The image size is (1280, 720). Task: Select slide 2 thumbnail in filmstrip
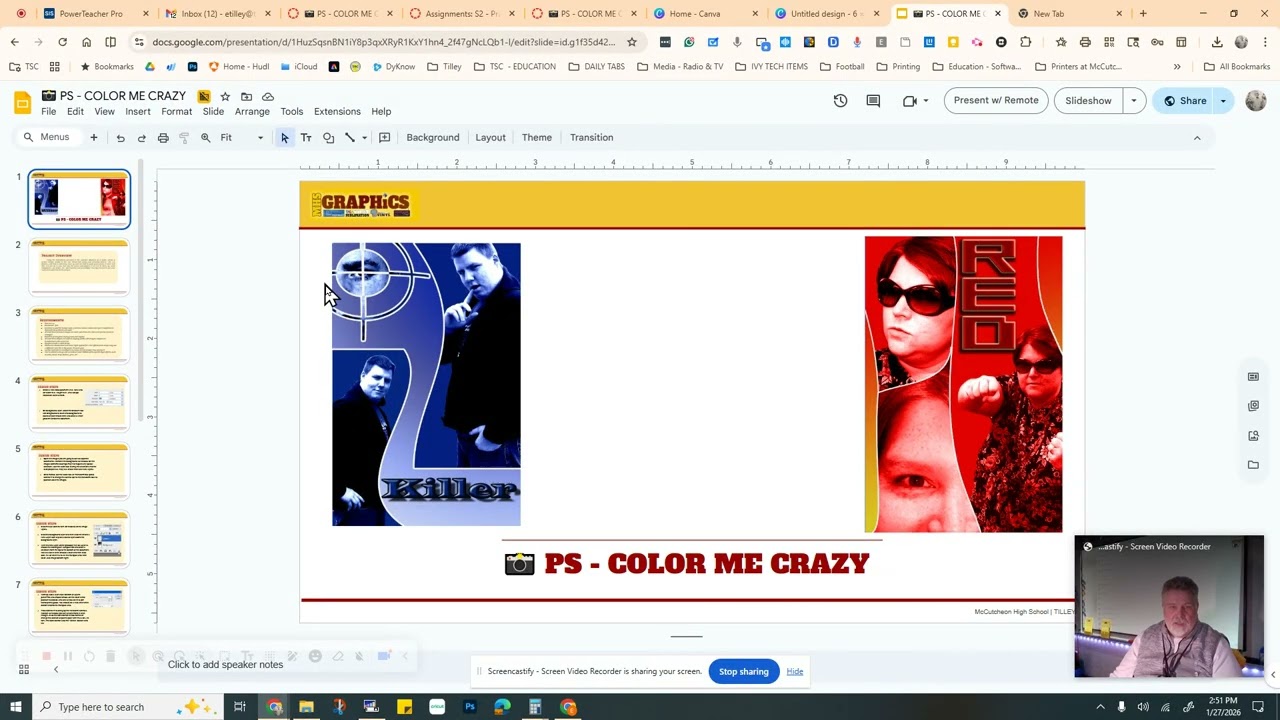point(79,267)
